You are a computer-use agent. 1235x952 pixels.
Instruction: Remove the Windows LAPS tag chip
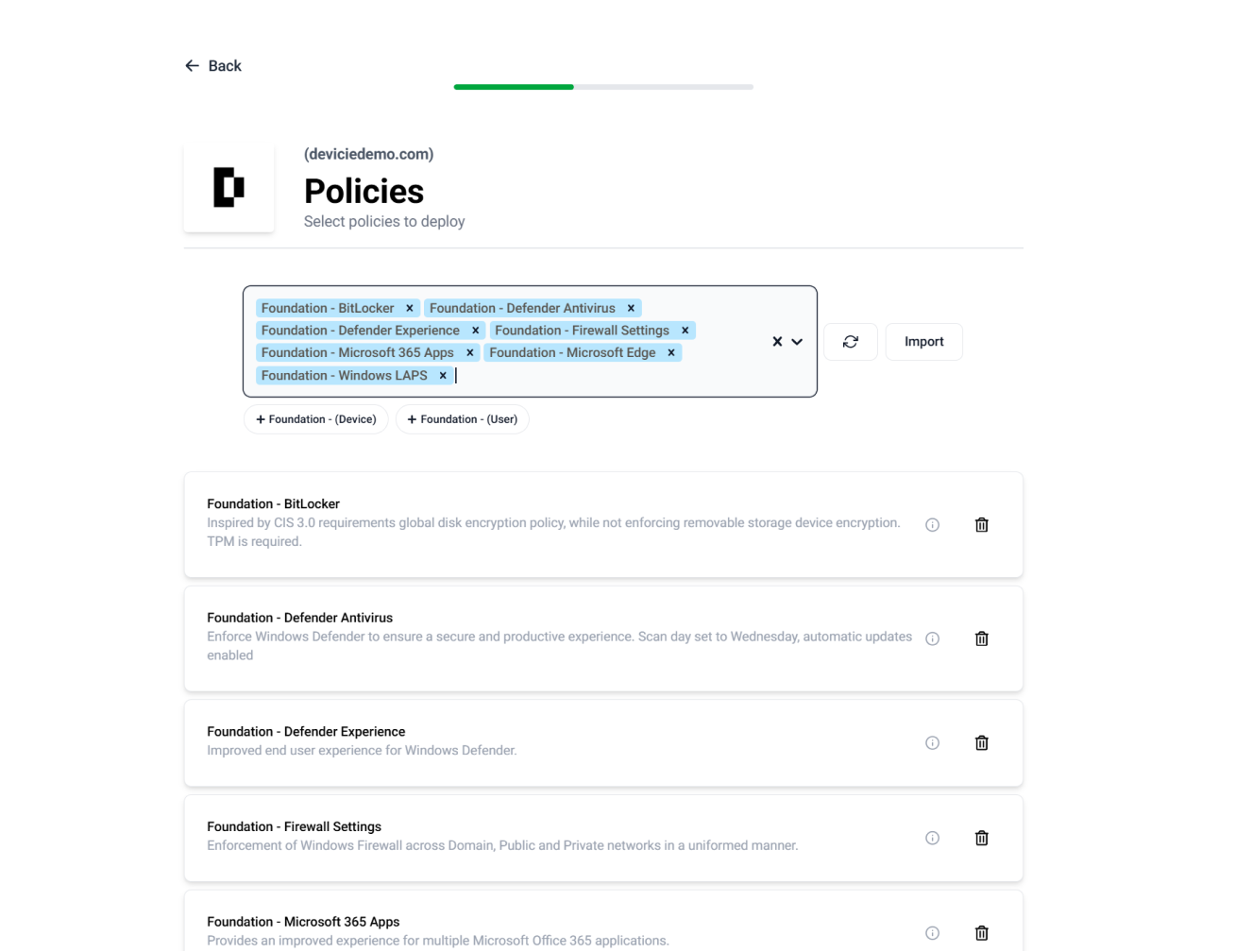tap(443, 376)
